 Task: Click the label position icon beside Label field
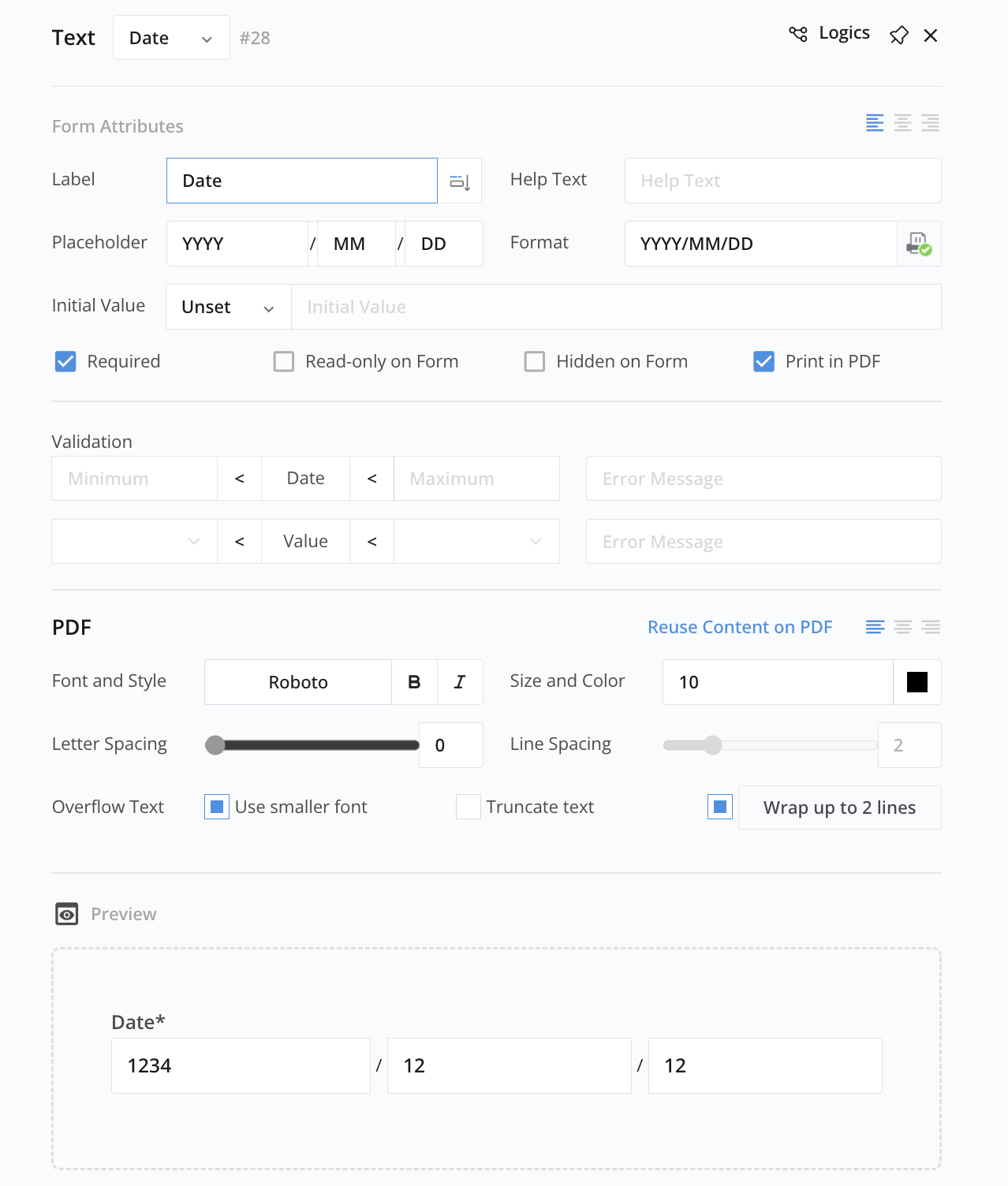pos(460,181)
